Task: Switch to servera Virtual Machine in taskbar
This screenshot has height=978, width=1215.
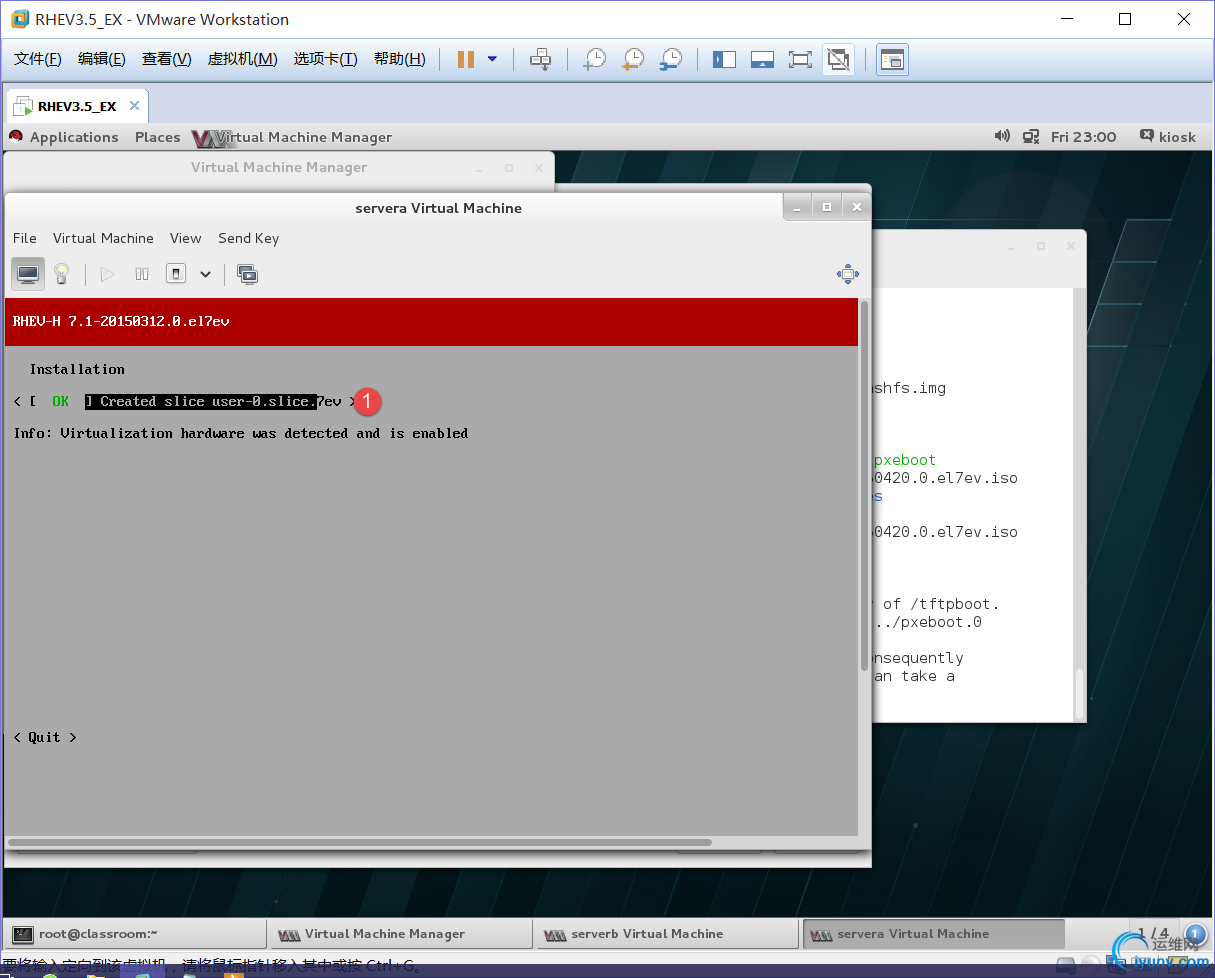Action: click(x=933, y=934)
